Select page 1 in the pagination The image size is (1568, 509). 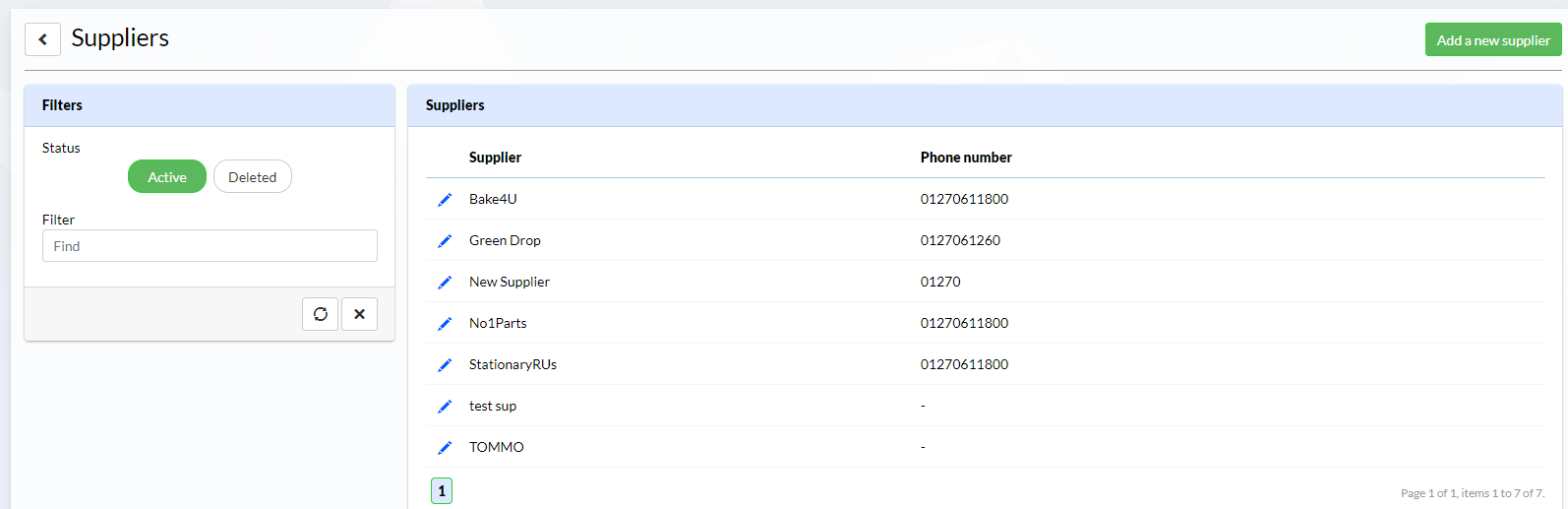442,490
